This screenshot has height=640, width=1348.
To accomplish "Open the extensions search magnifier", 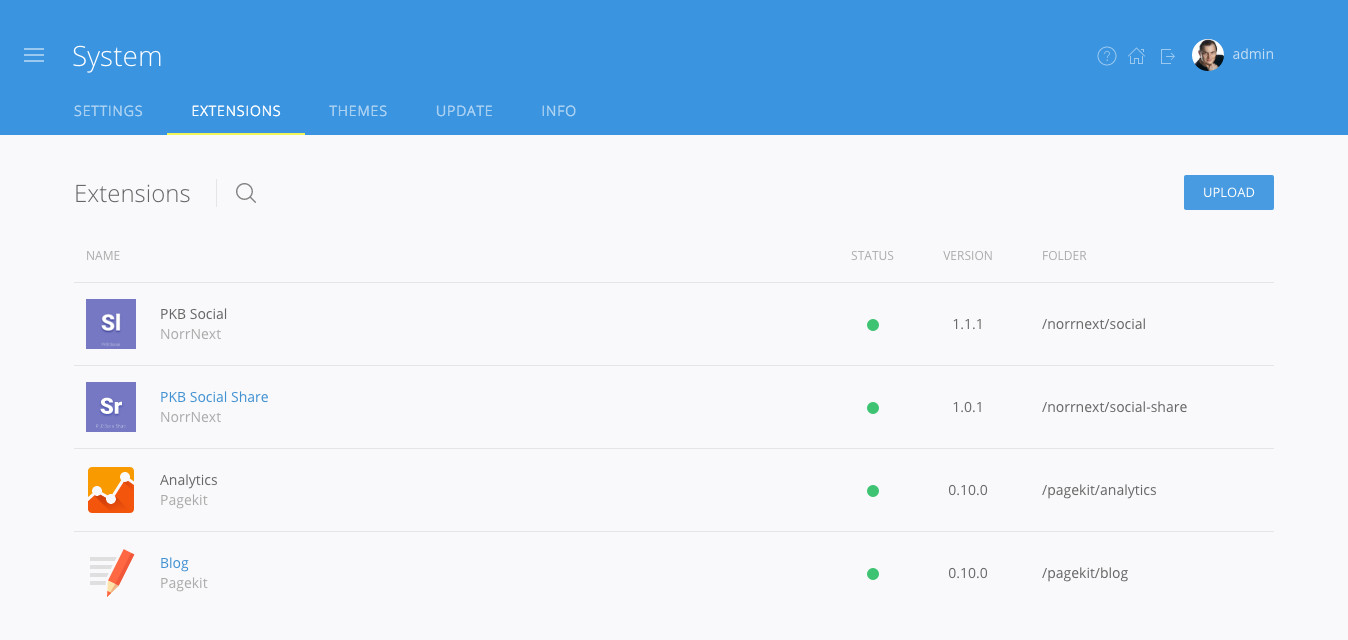I will click(x=246, y=193).
